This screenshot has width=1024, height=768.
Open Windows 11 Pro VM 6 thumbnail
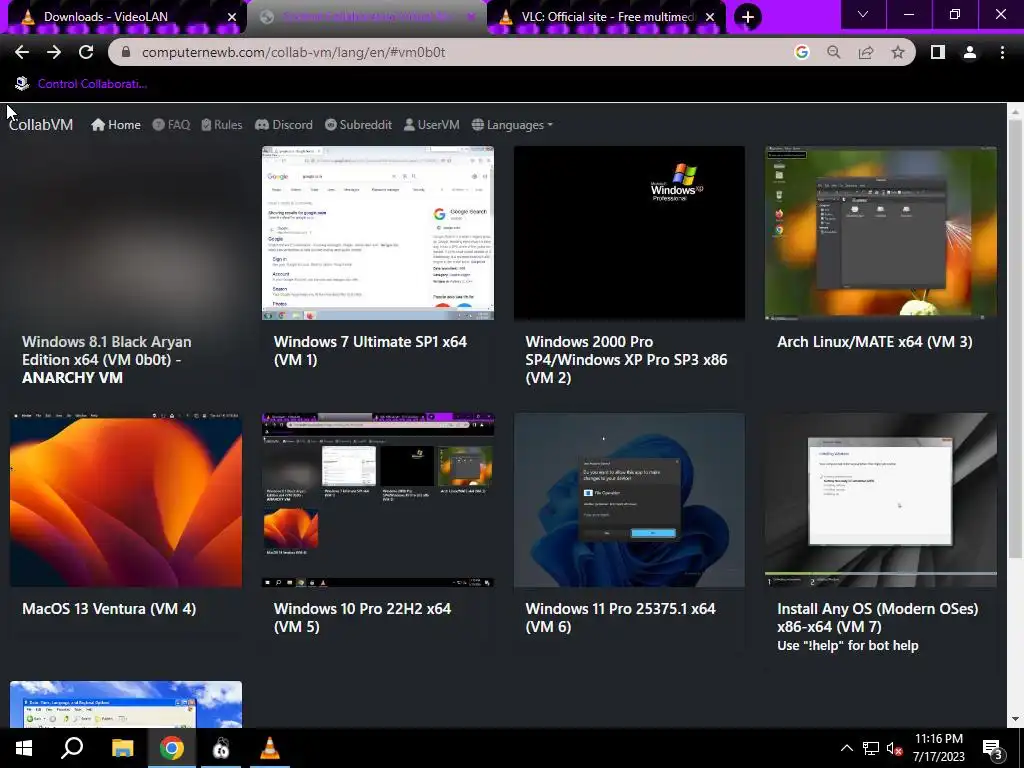pyautogui.click(x=629, y=500)
